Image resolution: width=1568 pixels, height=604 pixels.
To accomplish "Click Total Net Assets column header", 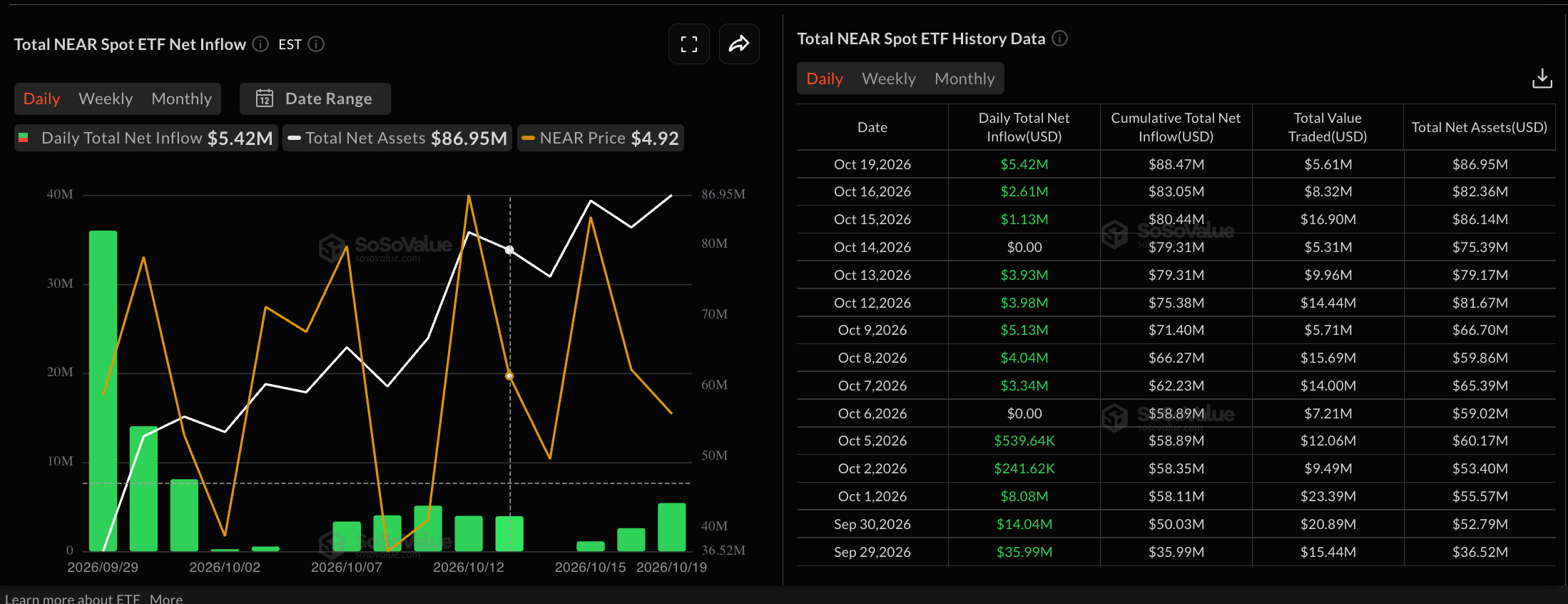I will click(1480, 127).
